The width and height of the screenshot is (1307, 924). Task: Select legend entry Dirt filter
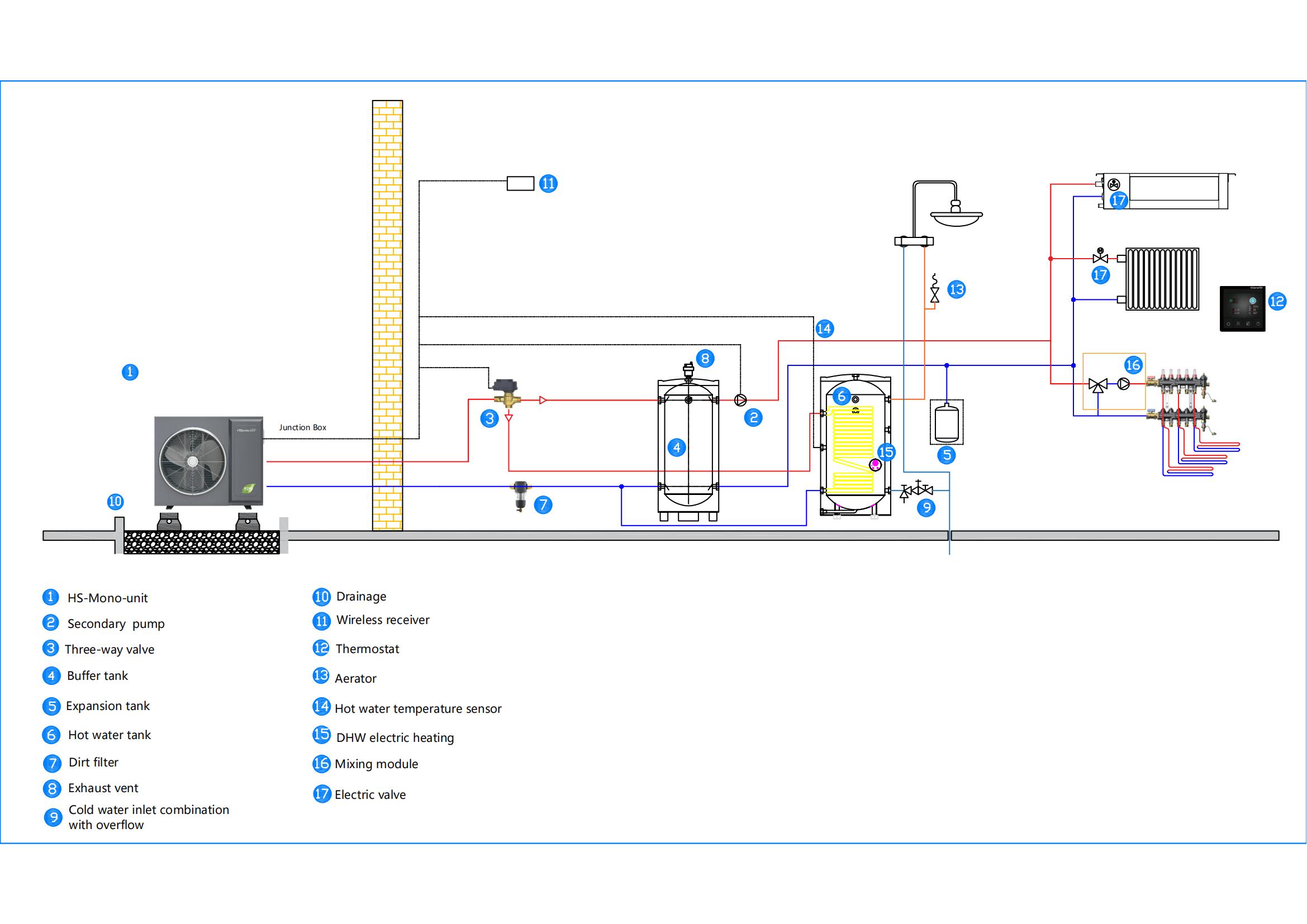click(93, 762)
